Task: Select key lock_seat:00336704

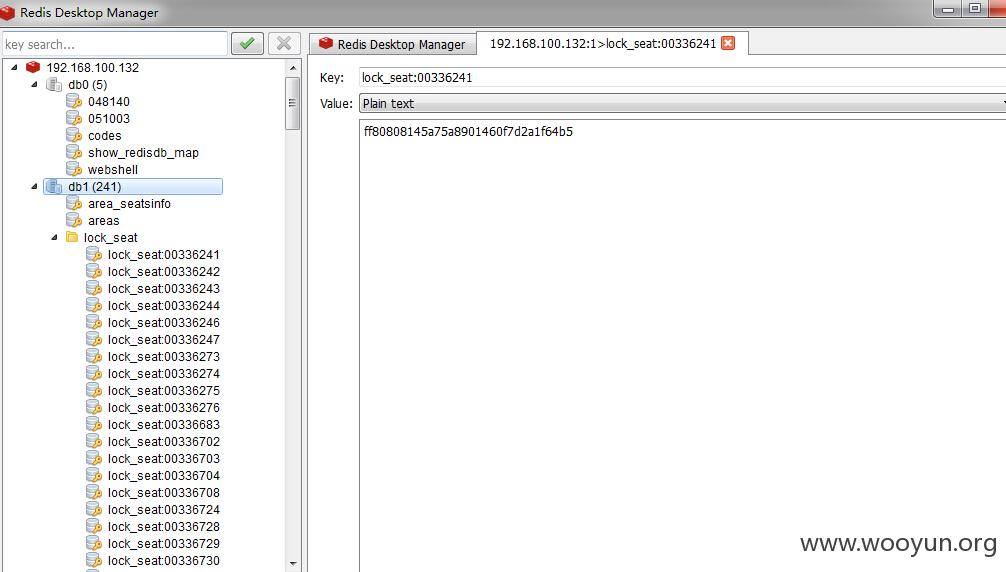Action: pos(164,476)
